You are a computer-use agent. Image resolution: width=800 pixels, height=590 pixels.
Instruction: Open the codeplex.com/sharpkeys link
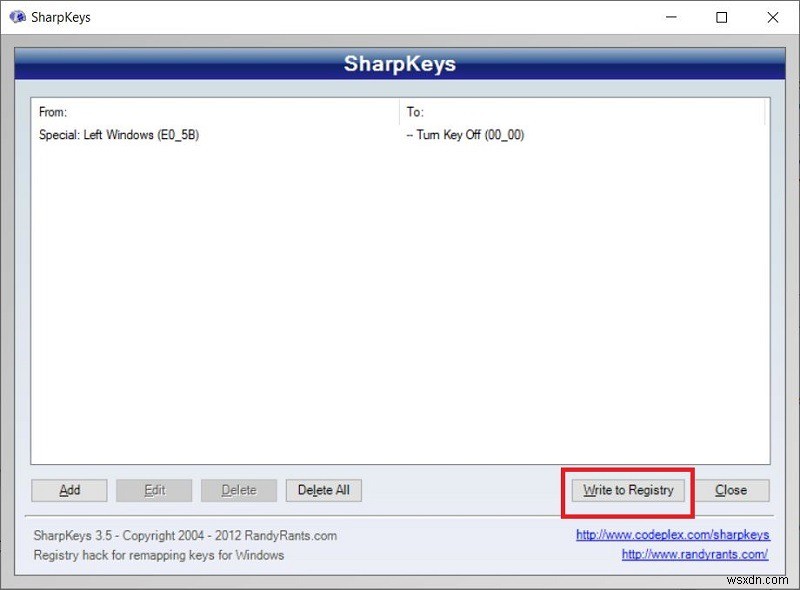672,535
